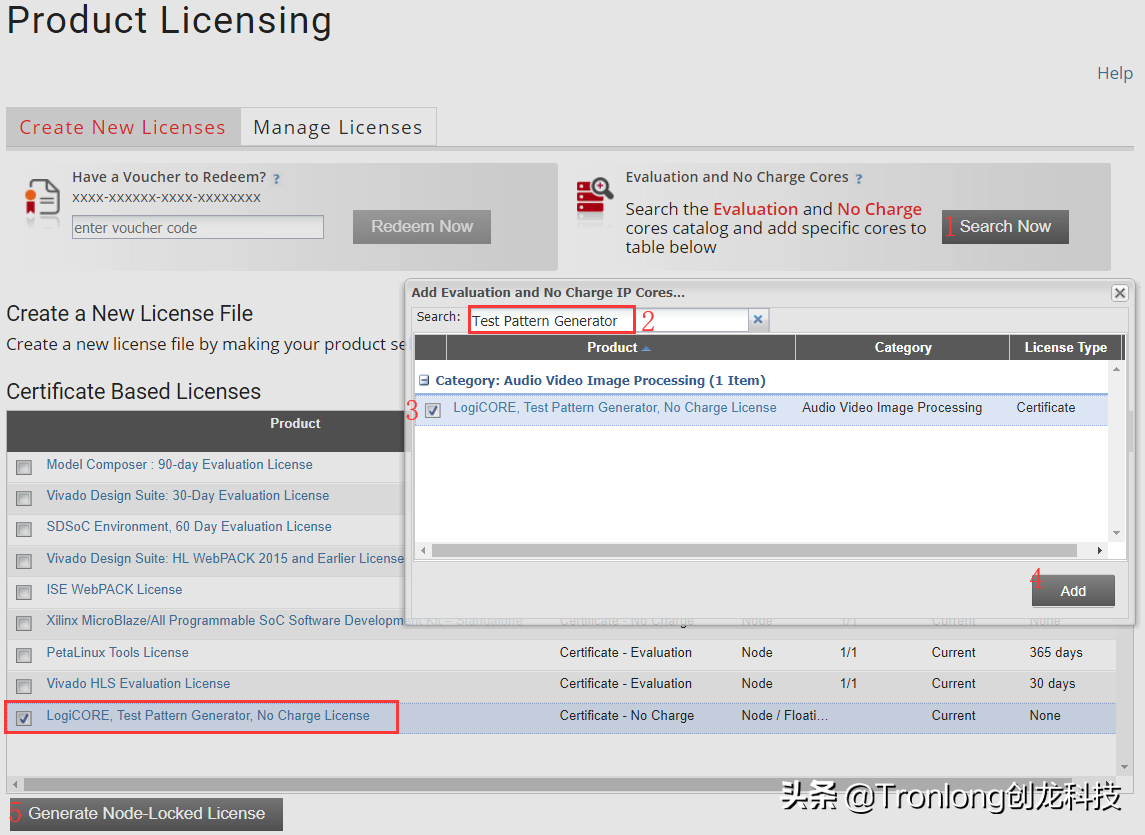Screen dimensions: 1145x835
Task: Click dialog horizontal scrollbar thumb
Action: (754, 550)
